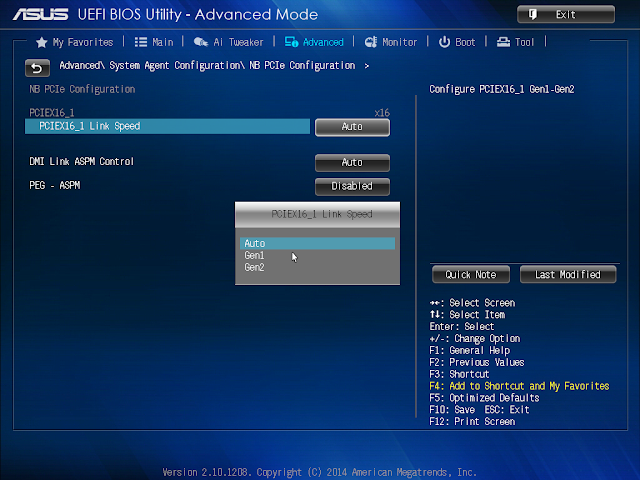Viewport: 640px width, 480px height.
Task: Click the DMI Link ASPM Control label
Action: (82, 162)
